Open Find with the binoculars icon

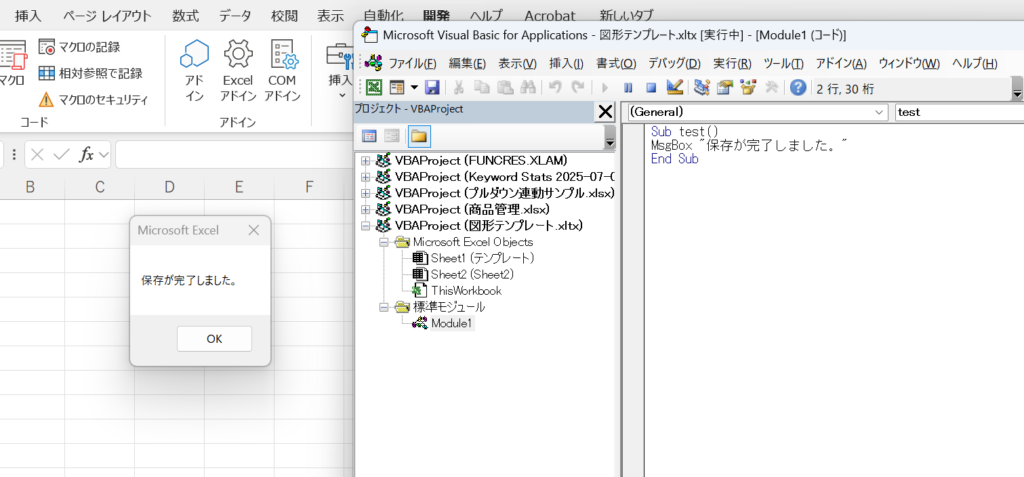tap(528, 88)
